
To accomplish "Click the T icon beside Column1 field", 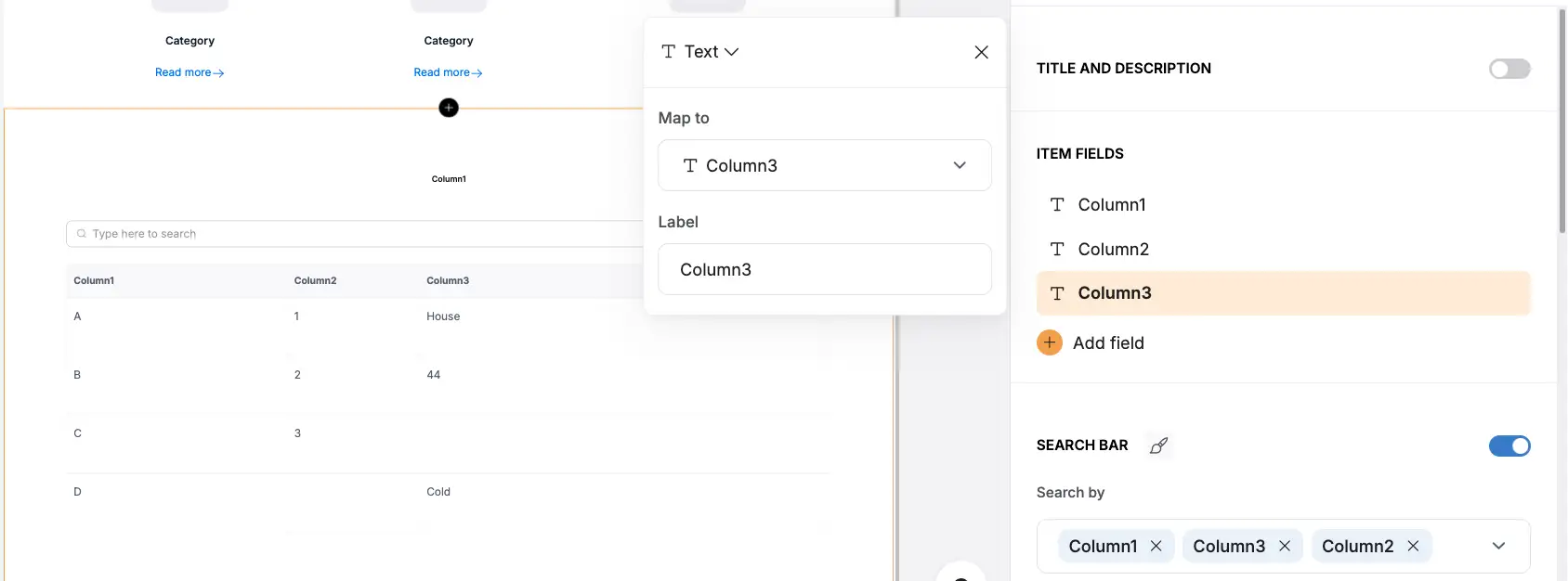I will click(x=1057, y=205).
